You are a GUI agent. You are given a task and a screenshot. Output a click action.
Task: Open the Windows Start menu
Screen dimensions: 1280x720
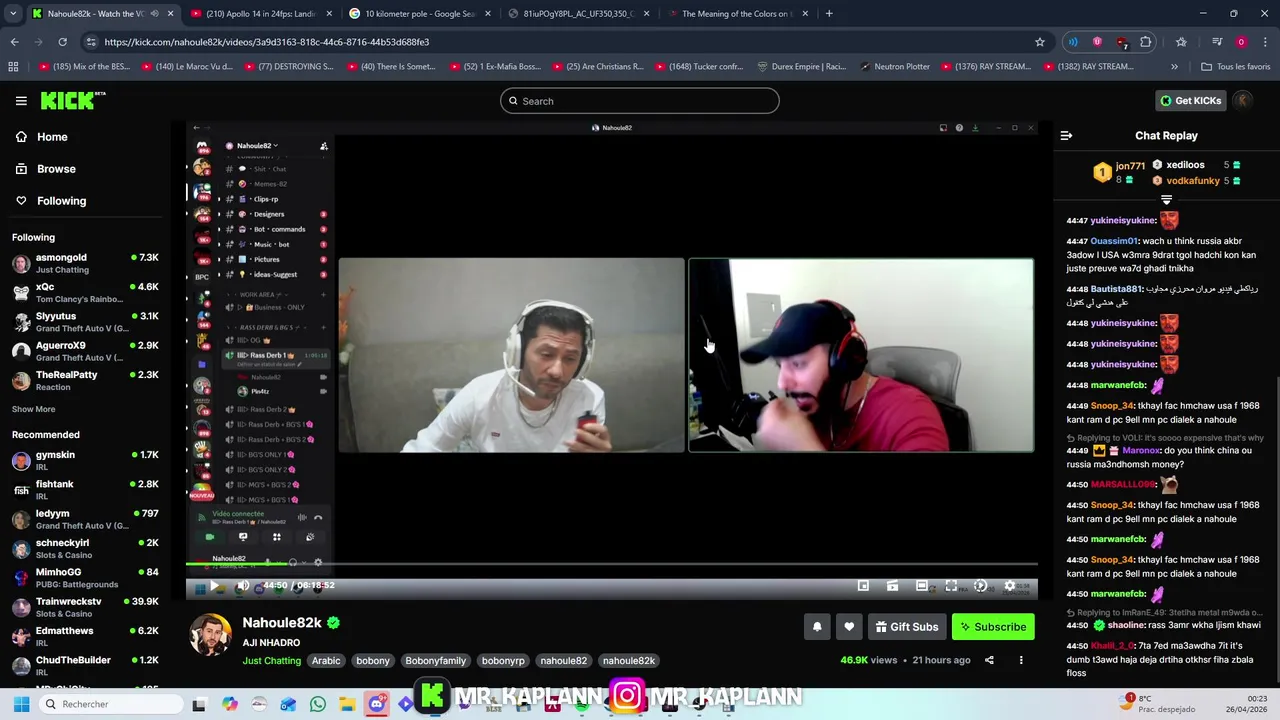tap(21, 704)
